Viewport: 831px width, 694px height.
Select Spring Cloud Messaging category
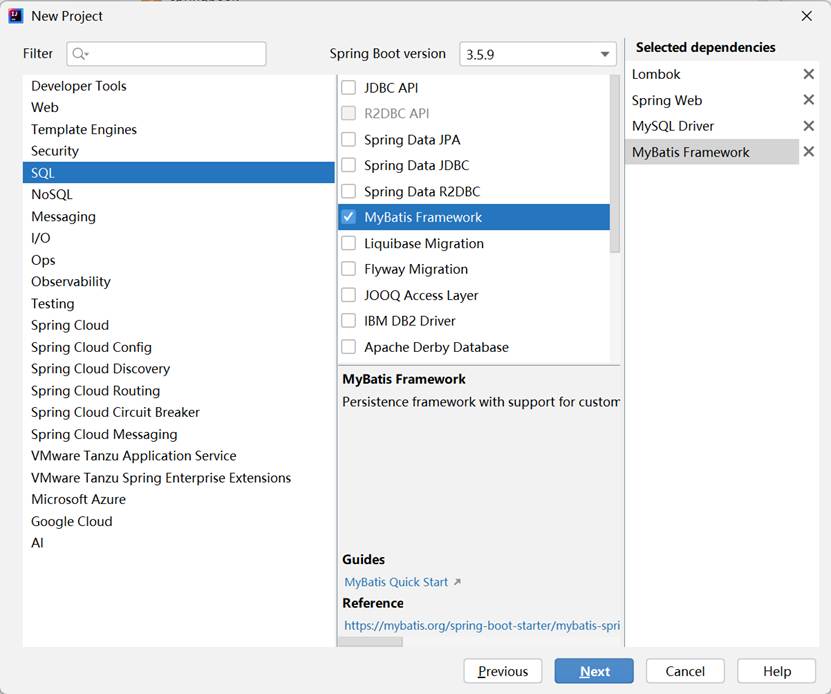coord(179,434)
